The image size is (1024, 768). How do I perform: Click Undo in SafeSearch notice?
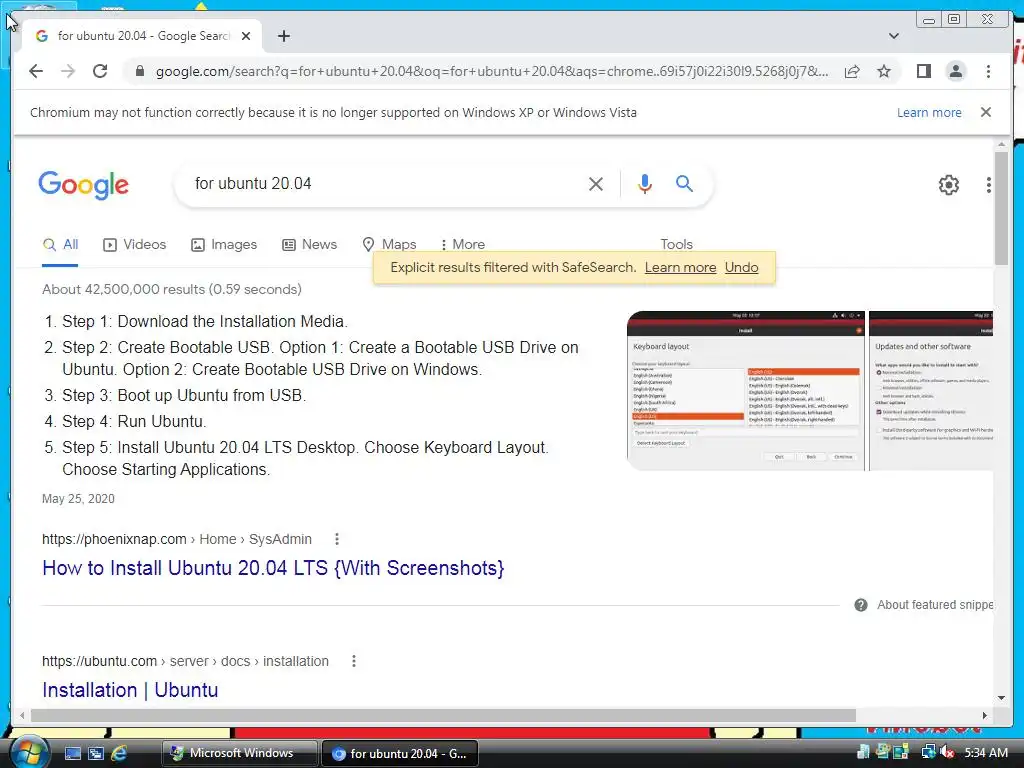click(741, 267)
